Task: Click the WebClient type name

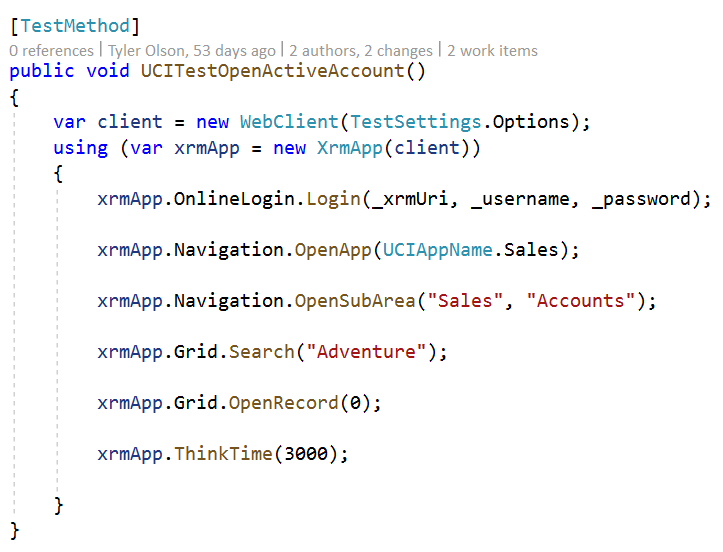Action: pos(289,122)
